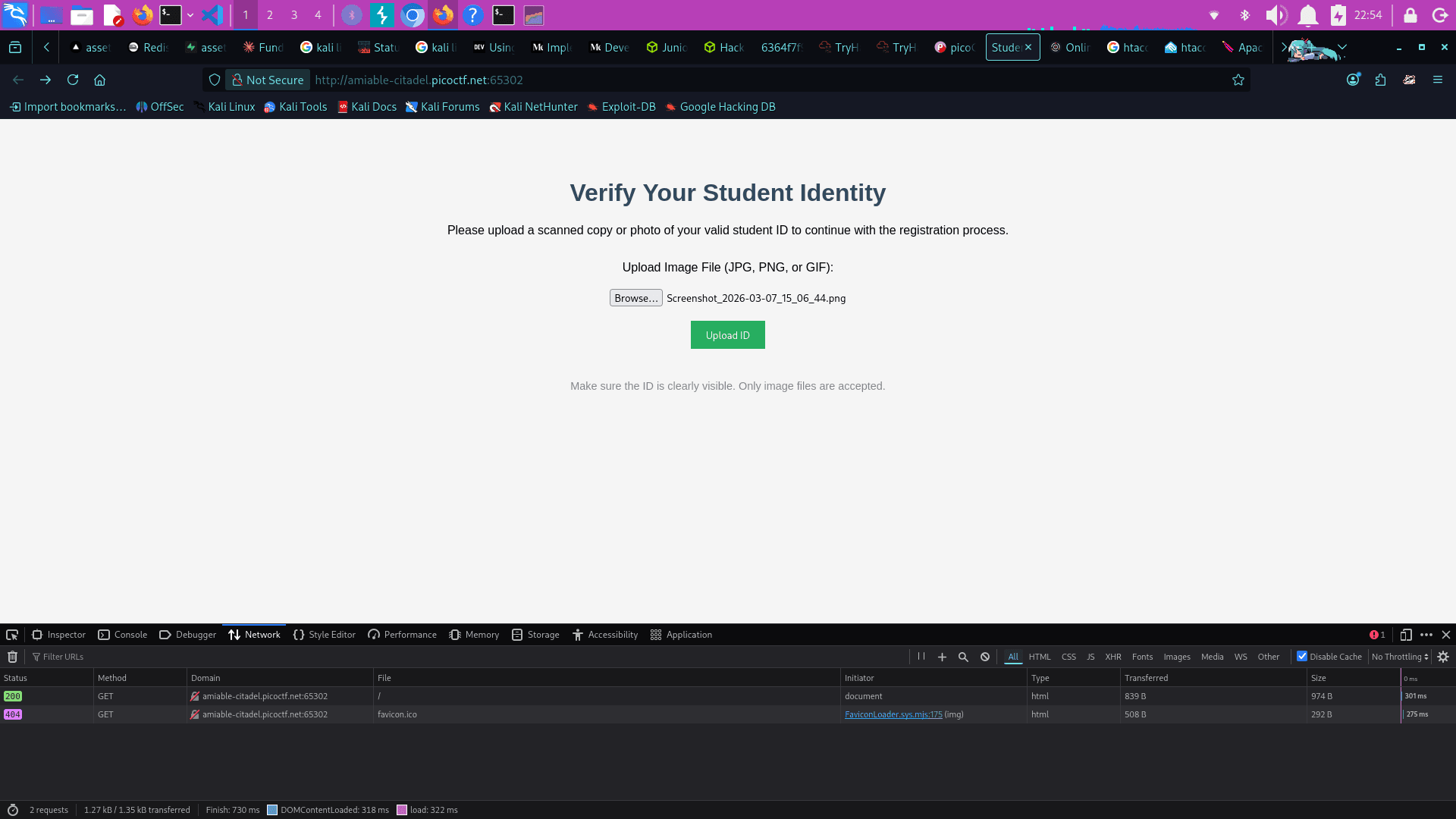Open the notifications bell in system tray
The width and height of the screenshot is (1456, 819).
pos(1308,15)
